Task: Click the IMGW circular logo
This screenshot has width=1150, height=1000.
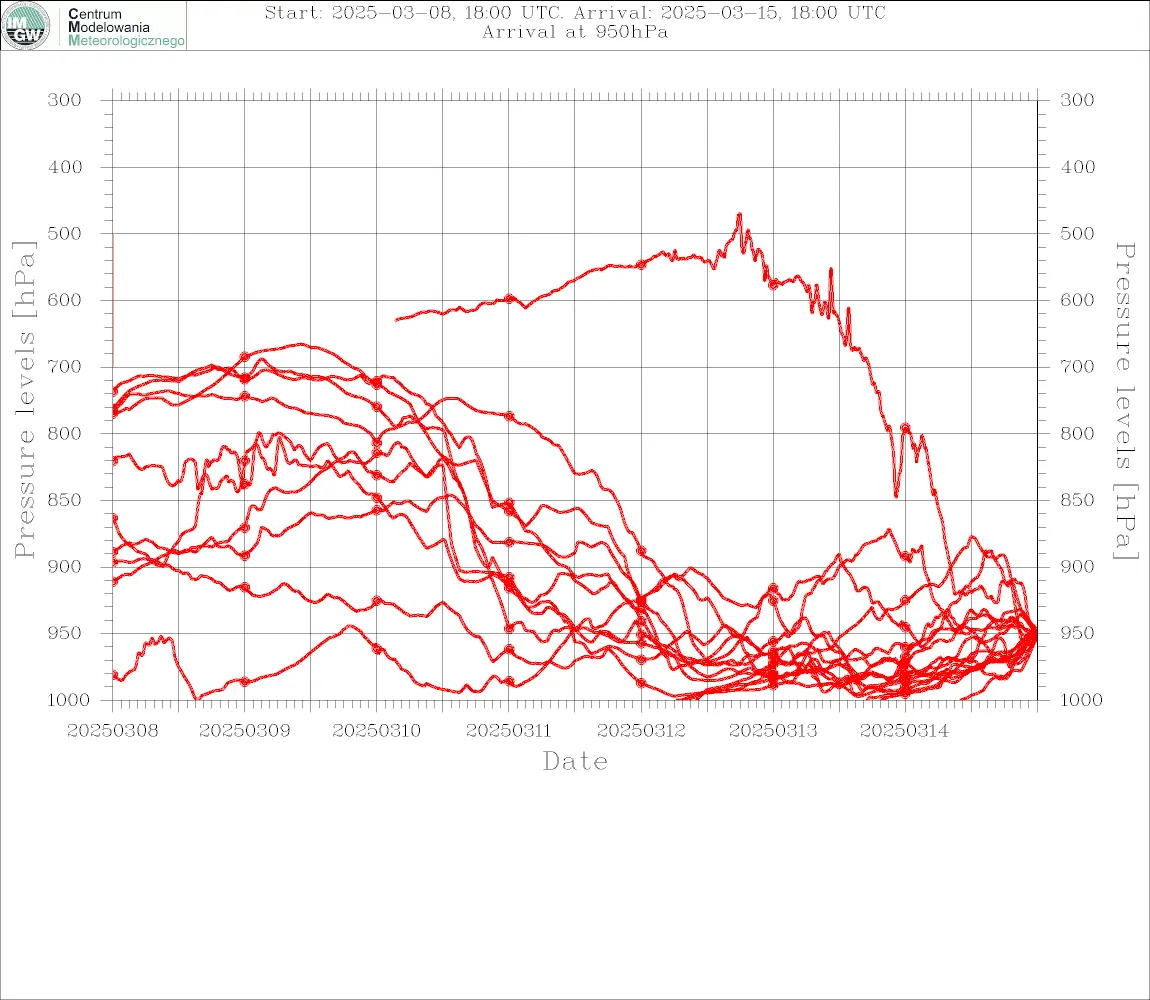Action: [26, 26]
